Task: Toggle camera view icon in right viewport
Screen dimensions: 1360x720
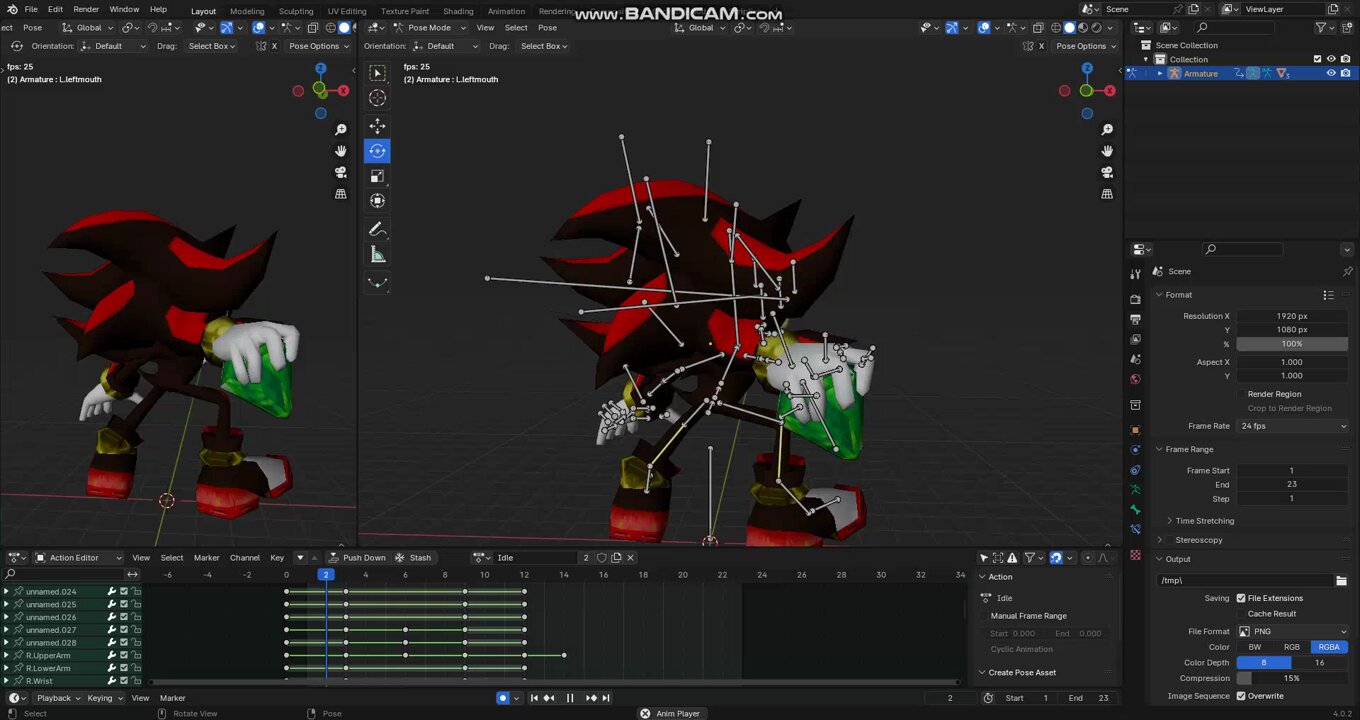Action: pyautogui.click(x=1107, y=172)
